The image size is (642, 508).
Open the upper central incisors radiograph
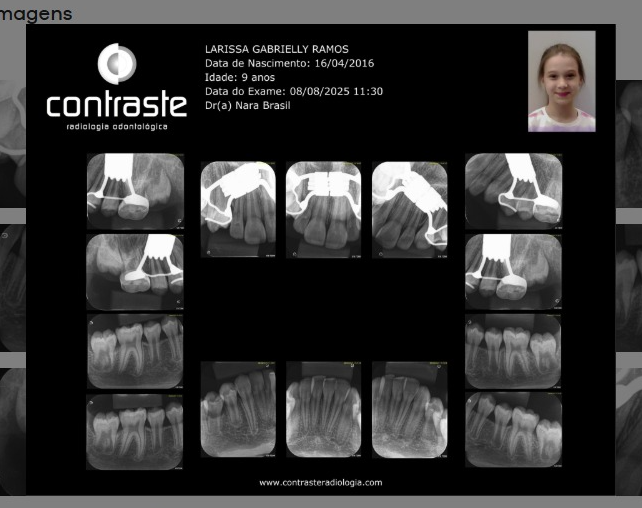(323, 210)
